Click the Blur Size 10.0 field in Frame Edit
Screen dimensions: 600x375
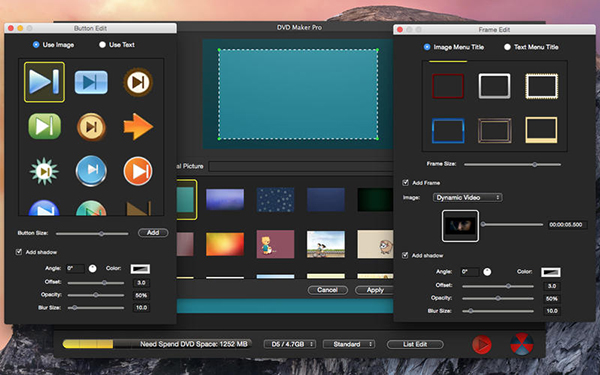click(552, 311)
